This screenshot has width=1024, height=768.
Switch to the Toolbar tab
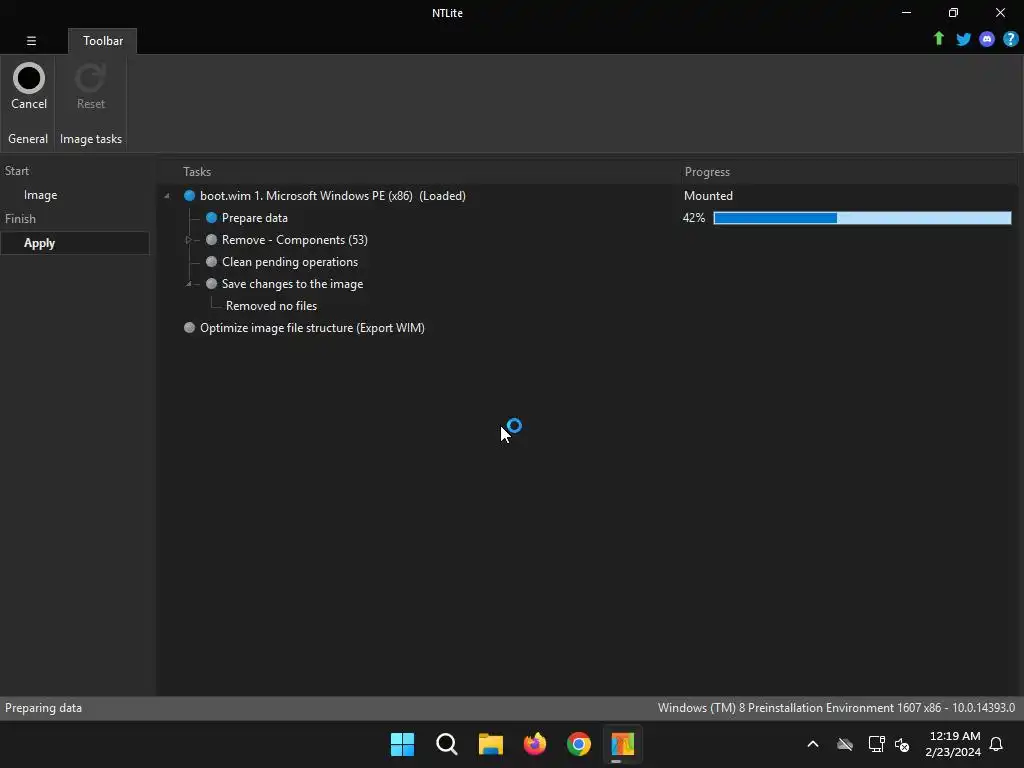tap(103, 40)
